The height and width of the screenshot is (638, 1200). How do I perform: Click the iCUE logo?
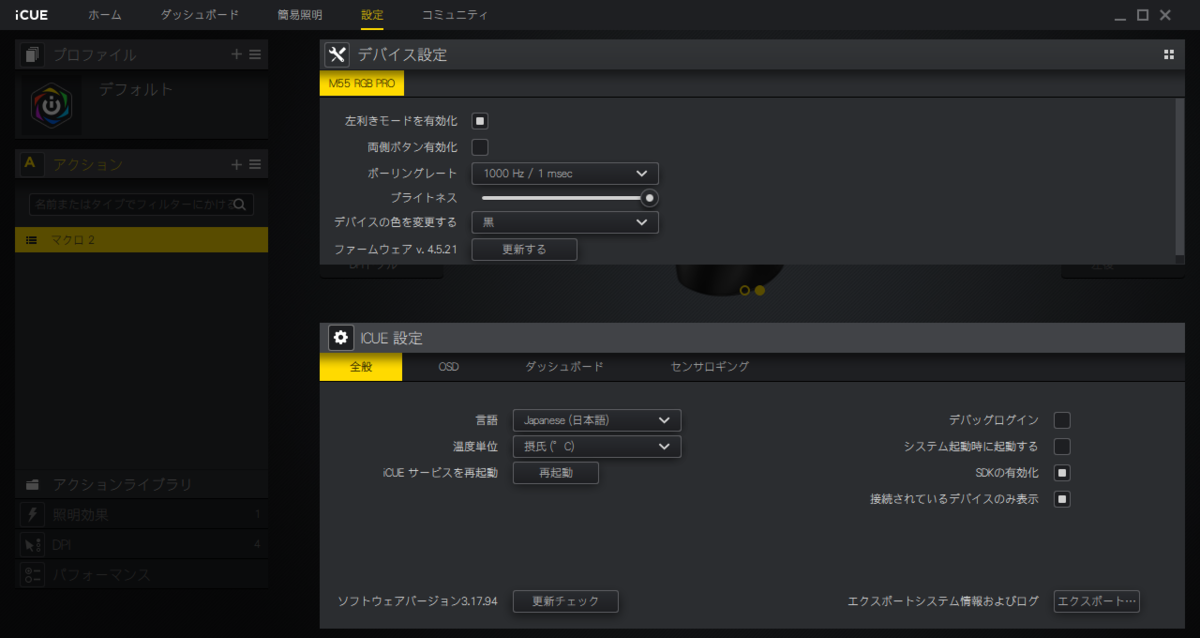tap(31, 15)
